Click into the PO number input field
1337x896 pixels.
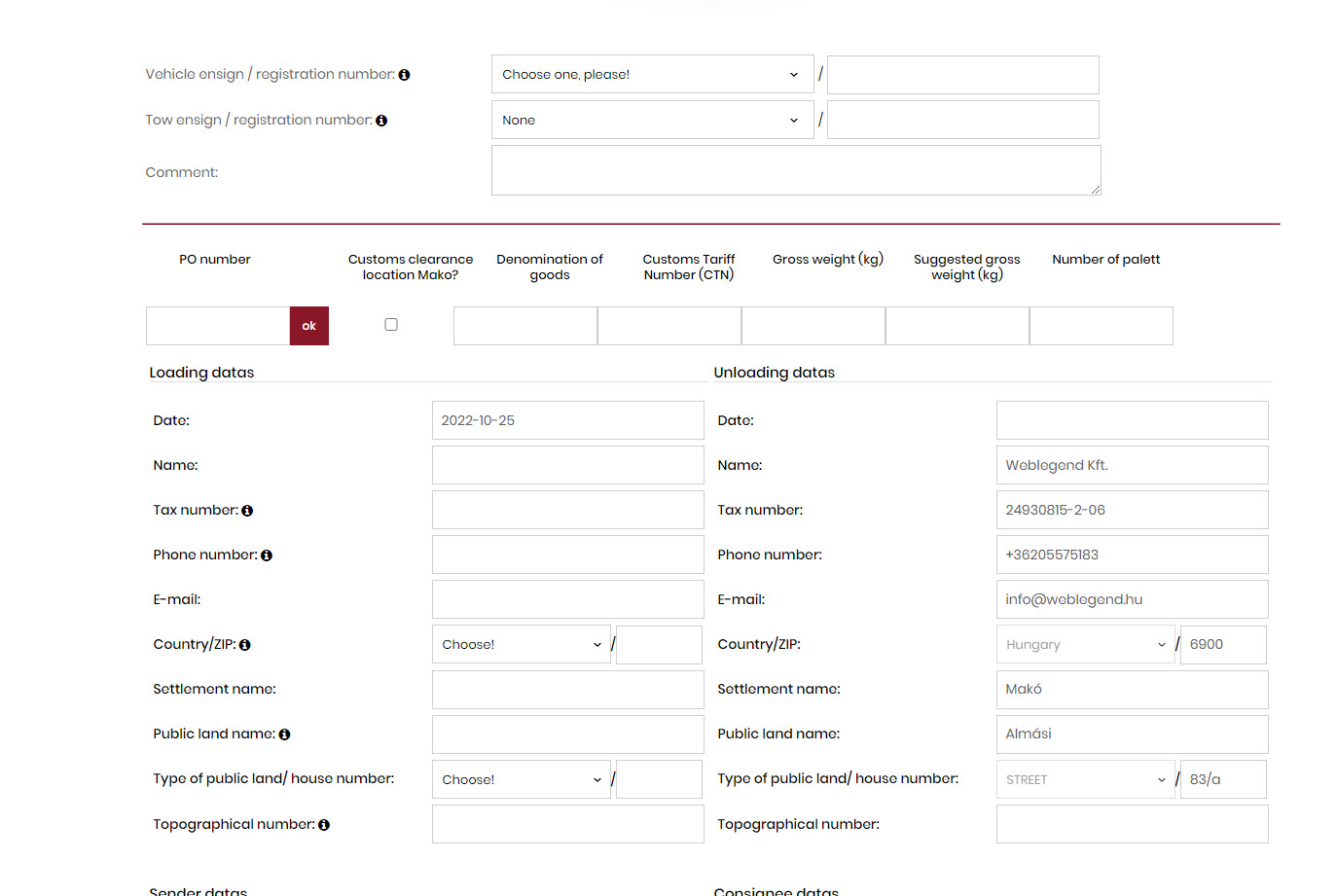point(218,326)
